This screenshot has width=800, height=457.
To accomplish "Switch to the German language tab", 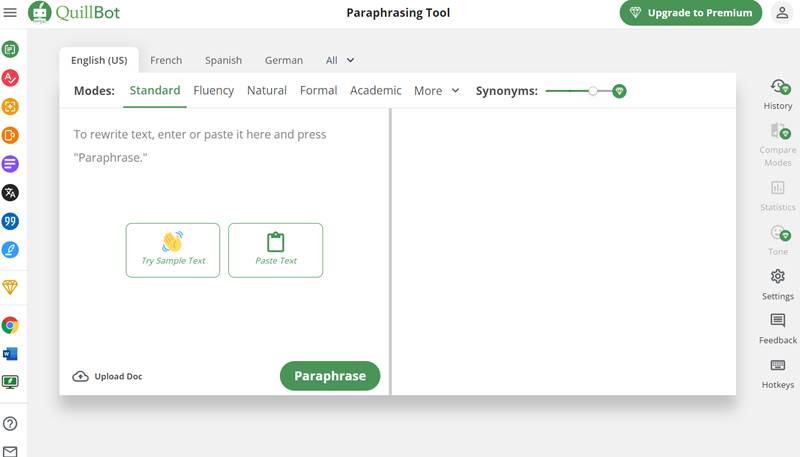I will coord(284,60).
